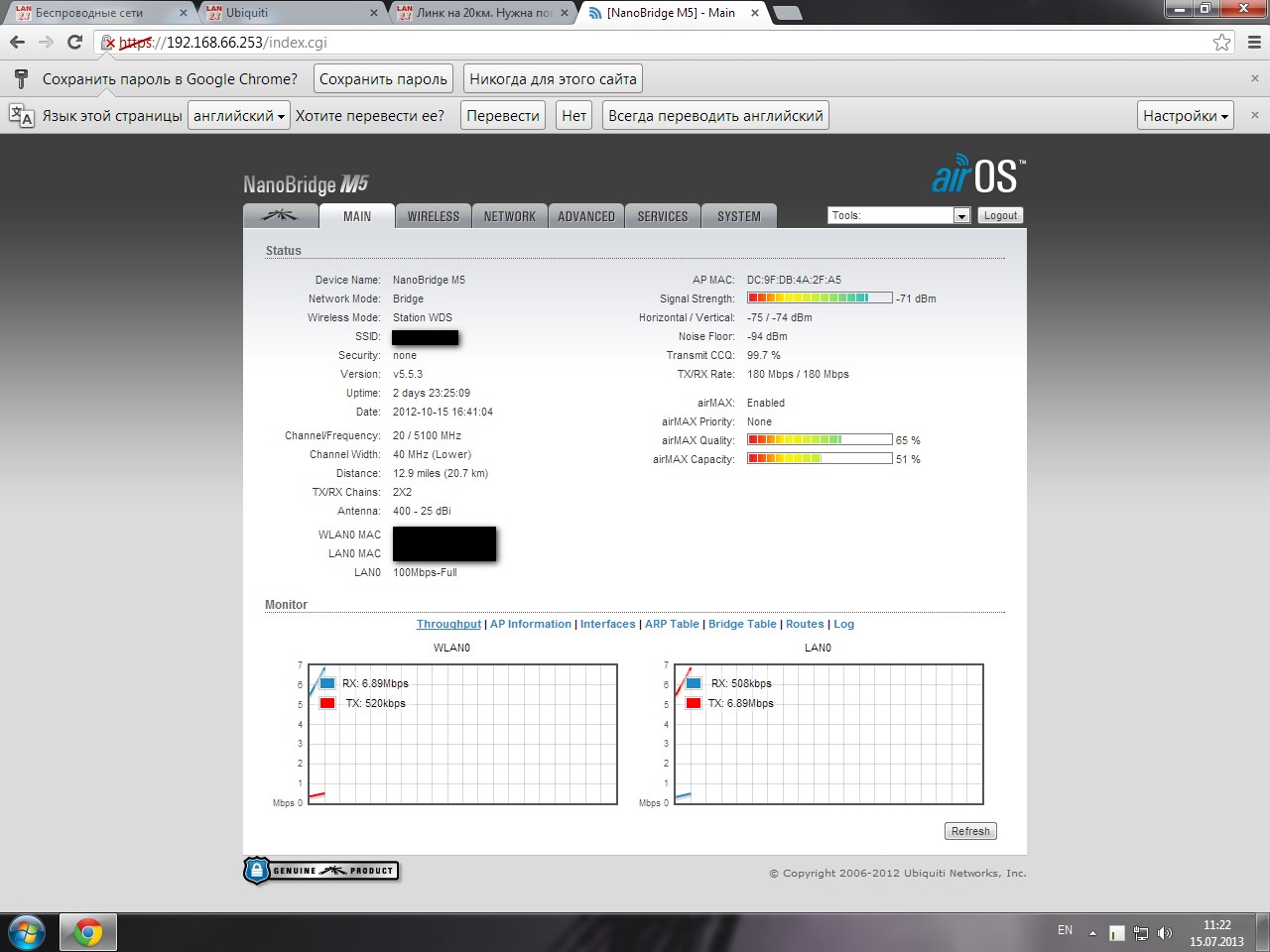Open the Chrome menu icon
The image size is (1270, 952).
pyautogui.click(x=1254, y=42)
